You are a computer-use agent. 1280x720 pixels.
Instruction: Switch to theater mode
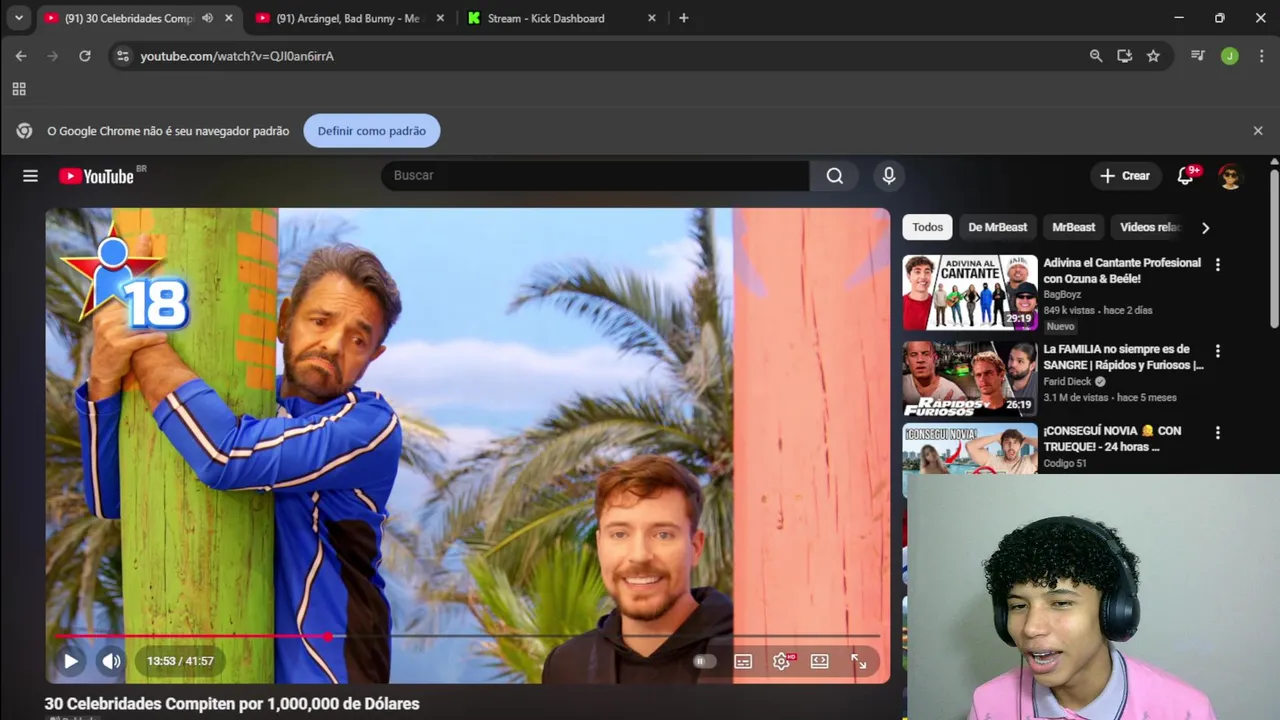click(x=820, y=661)
